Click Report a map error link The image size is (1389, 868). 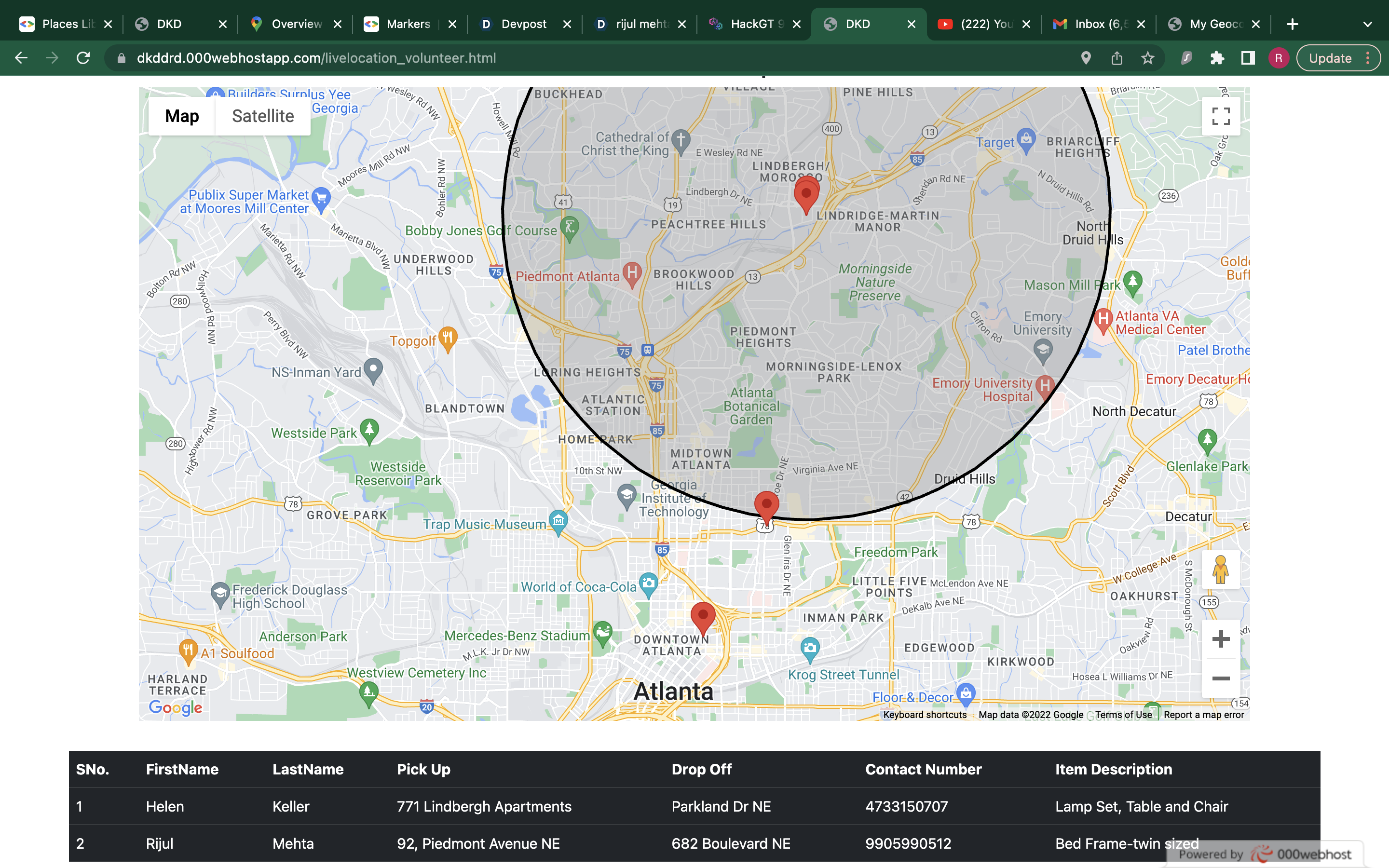[x=1204, y=715]
